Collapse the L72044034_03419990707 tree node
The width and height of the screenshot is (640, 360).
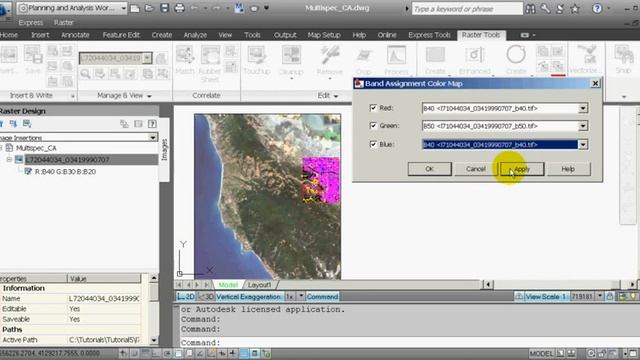9,159
